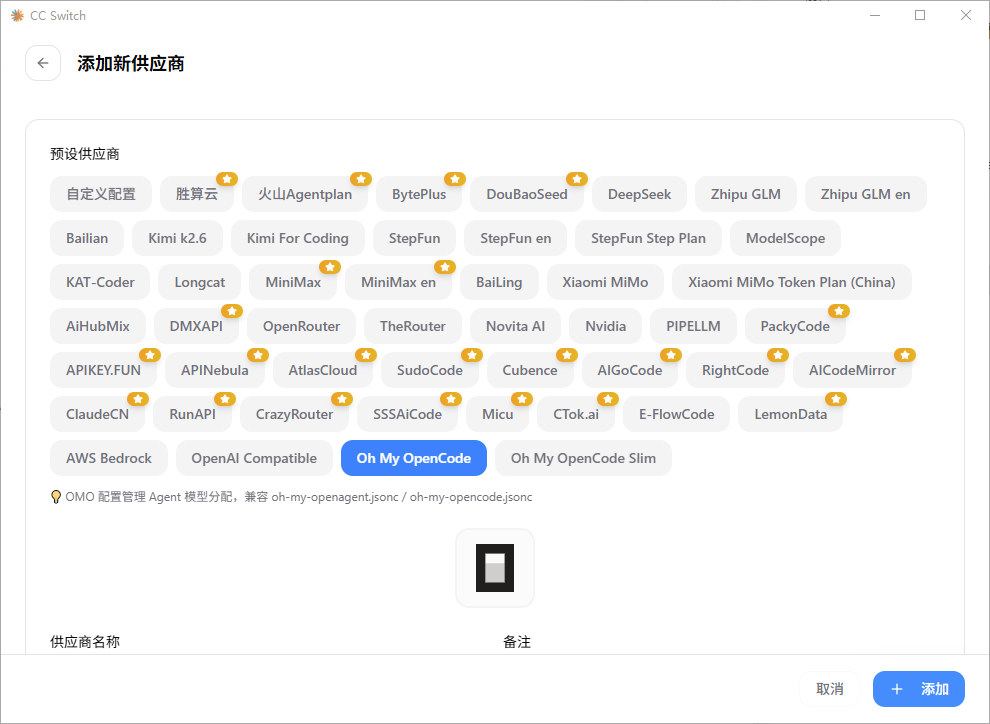Click the star badge on 胜算云
This screenshot has width=990, height=724.
pos(227,179)
